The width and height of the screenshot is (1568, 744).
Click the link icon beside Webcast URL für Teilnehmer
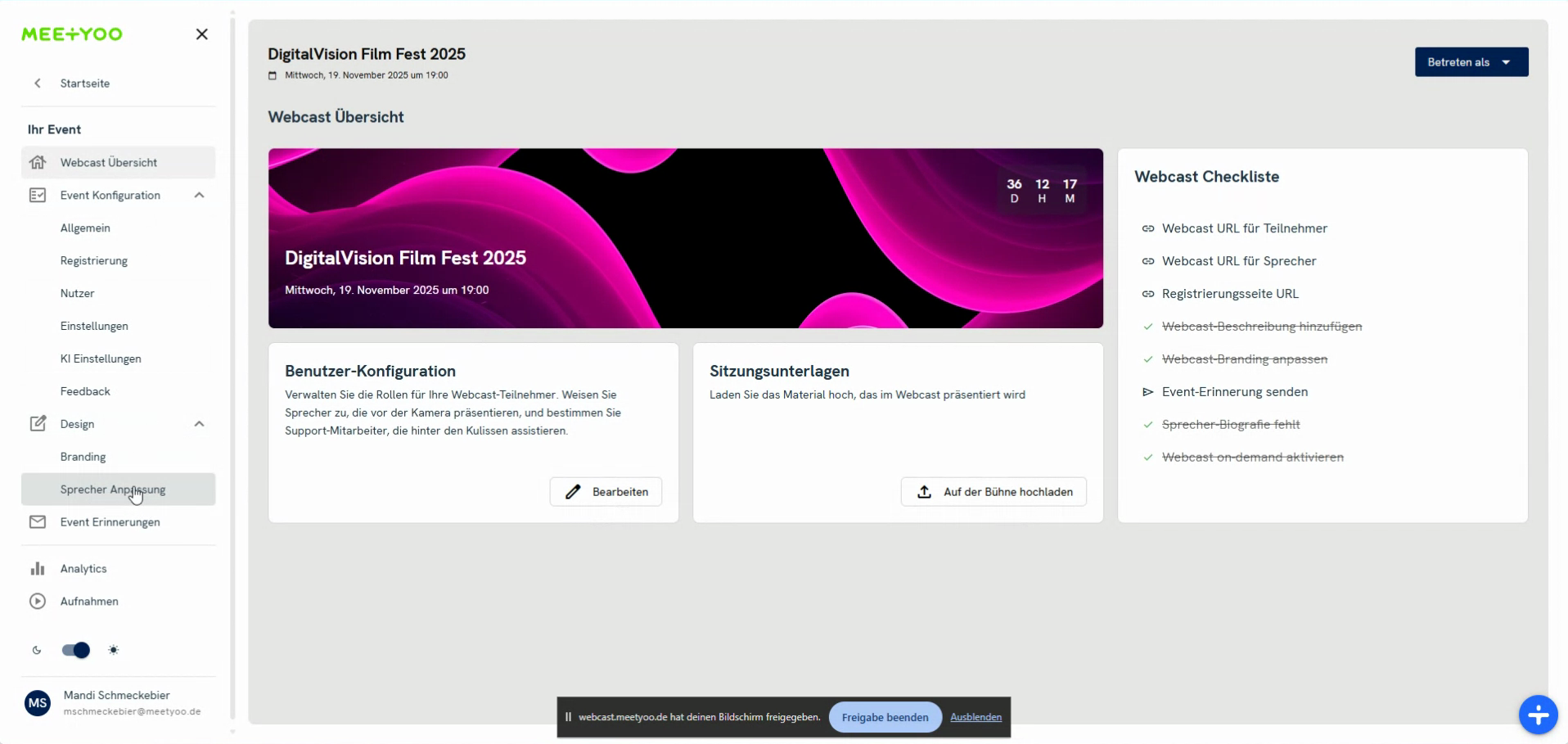1148,228
